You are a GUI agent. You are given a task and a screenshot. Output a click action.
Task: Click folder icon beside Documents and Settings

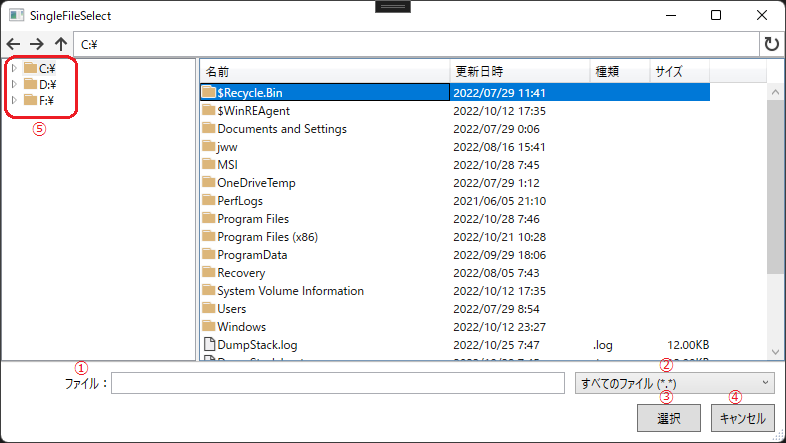[x=209, y=128]
